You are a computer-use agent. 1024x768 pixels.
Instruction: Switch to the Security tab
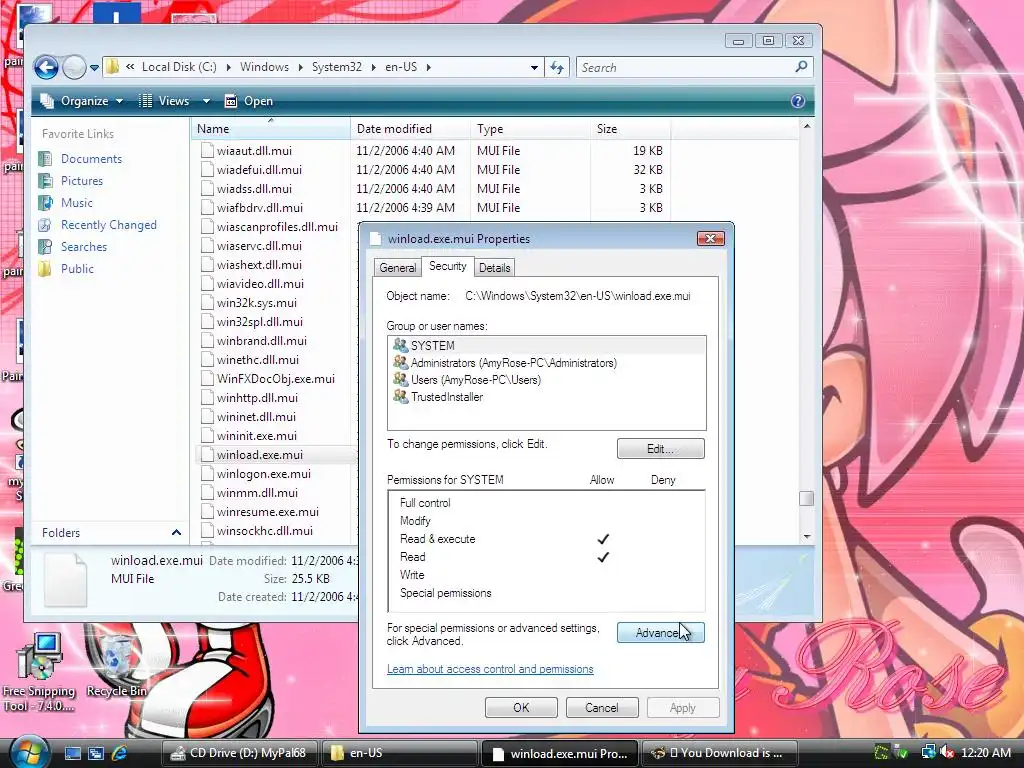coord(447,266)
